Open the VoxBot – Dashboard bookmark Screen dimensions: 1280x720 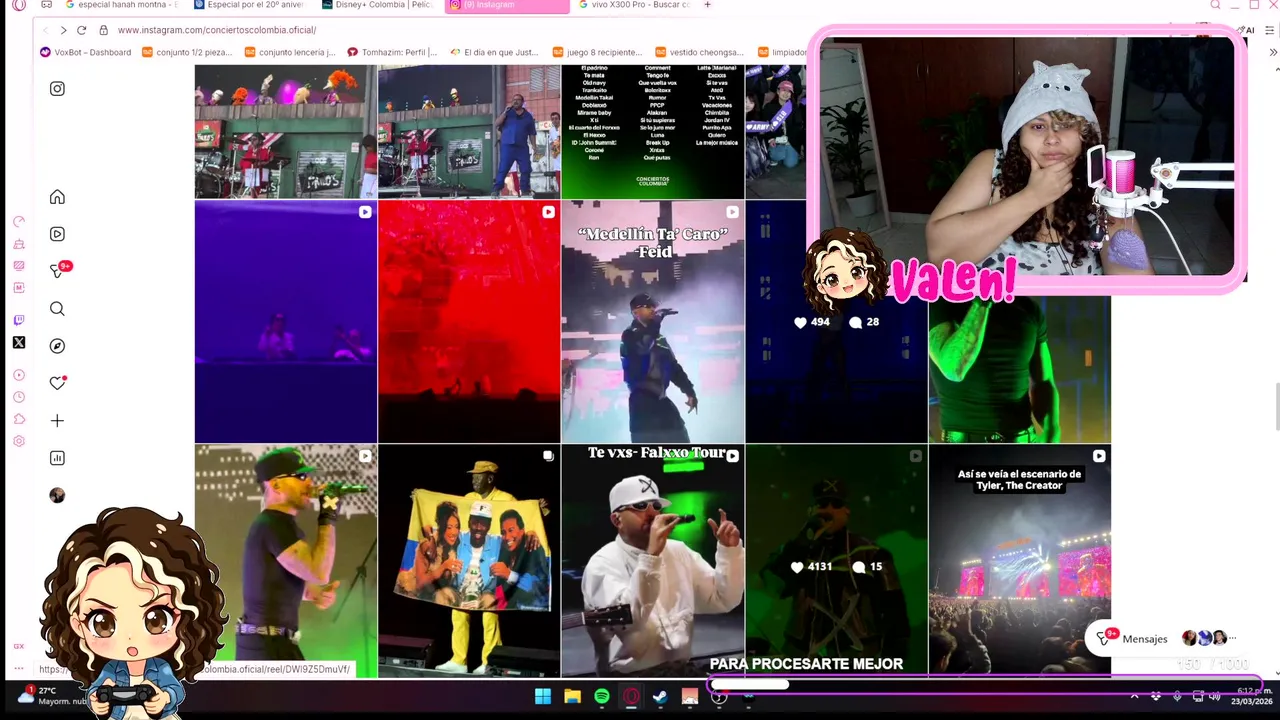86,52
